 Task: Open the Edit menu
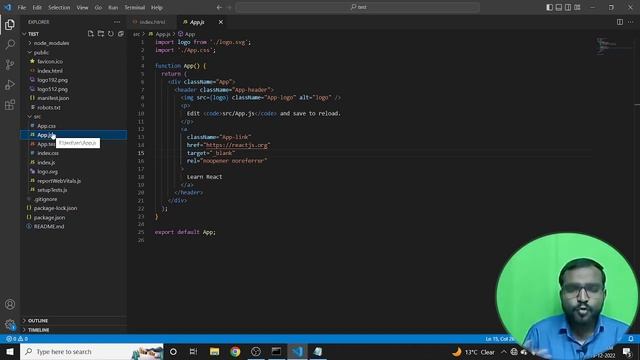click(37, 7)
